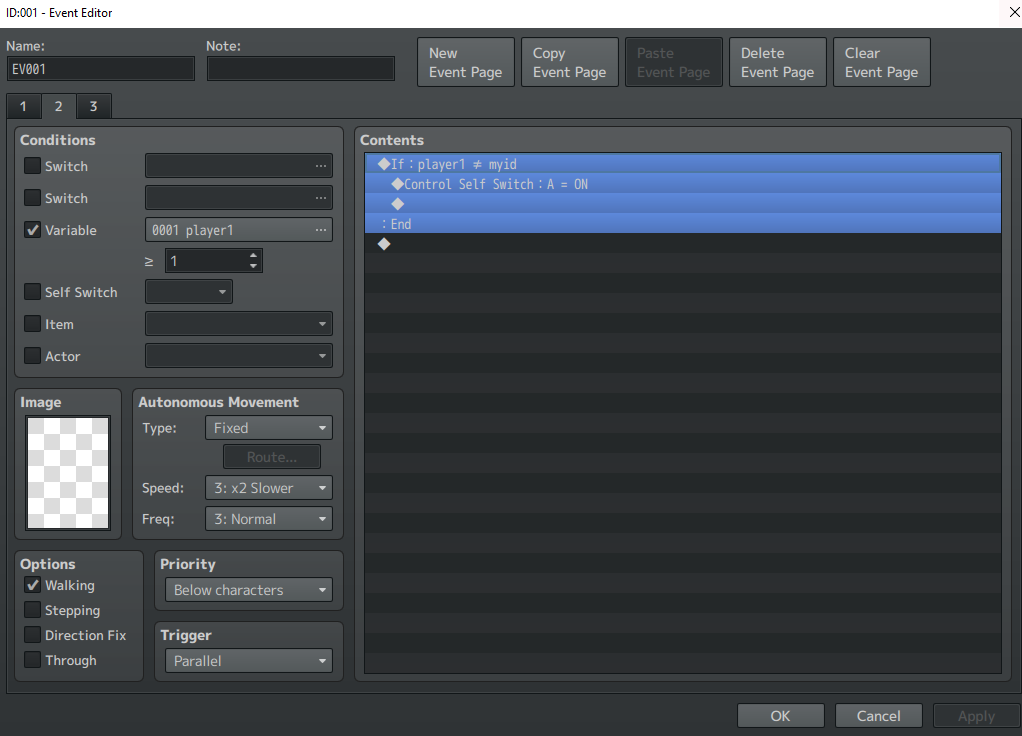The height and width of the screenshot is (736, 1022).
Task: Select the ': End' command line
Action: [x=682, y=224]
